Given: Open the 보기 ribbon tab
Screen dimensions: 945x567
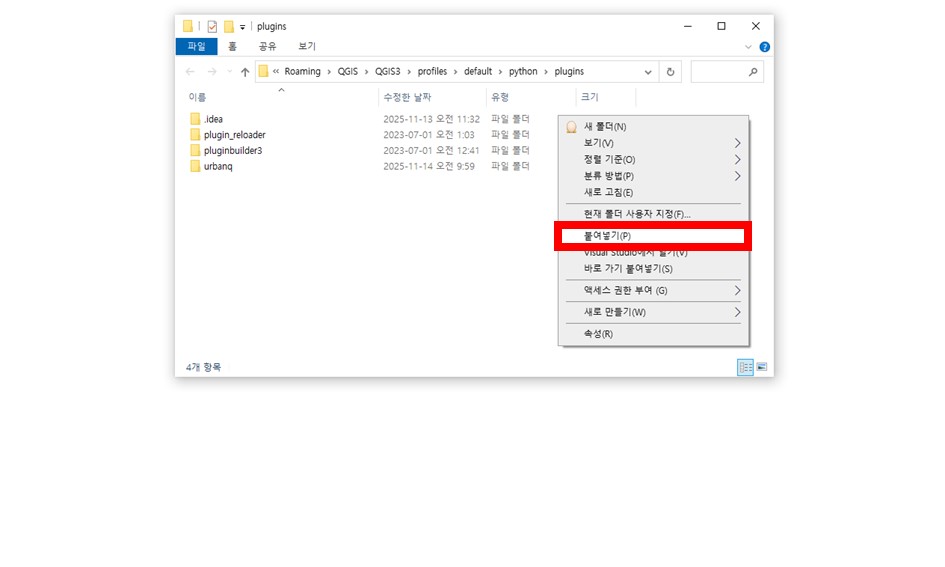Looking at the screenshot, I should coord(306,46).
